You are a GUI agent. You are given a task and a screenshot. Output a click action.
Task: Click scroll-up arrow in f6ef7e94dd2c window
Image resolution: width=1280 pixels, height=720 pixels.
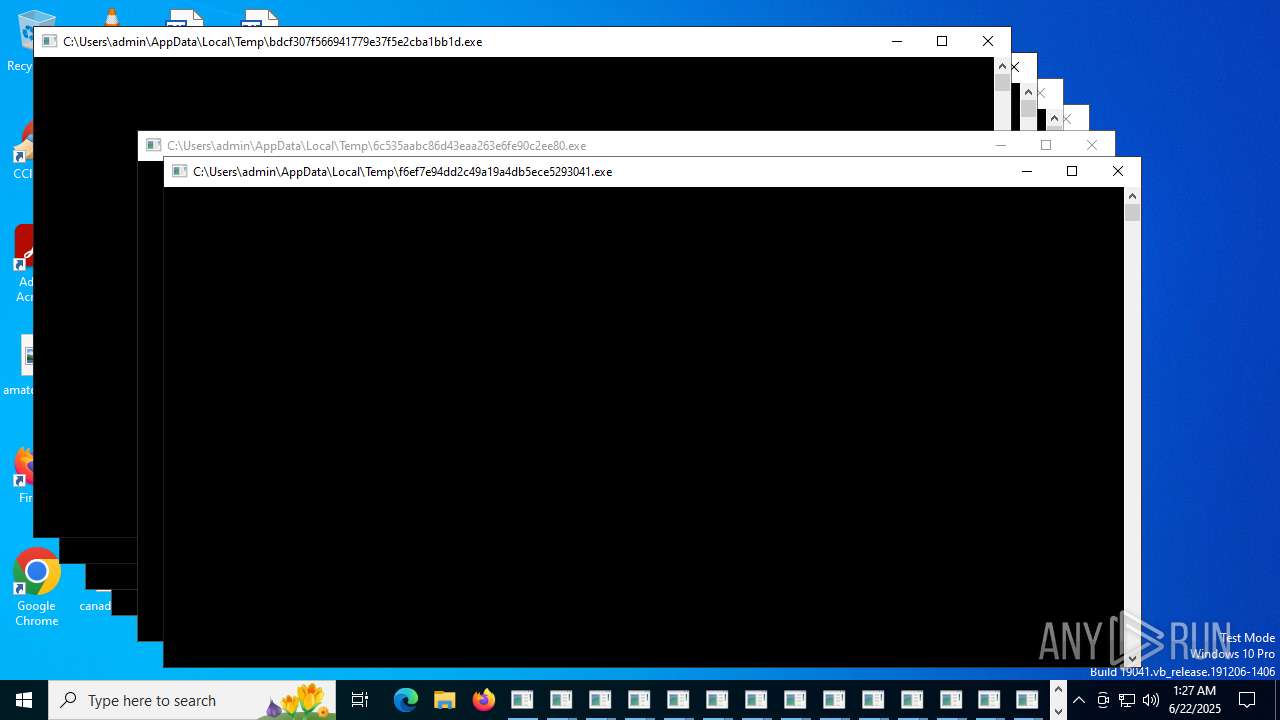(x=1132, y=196)
